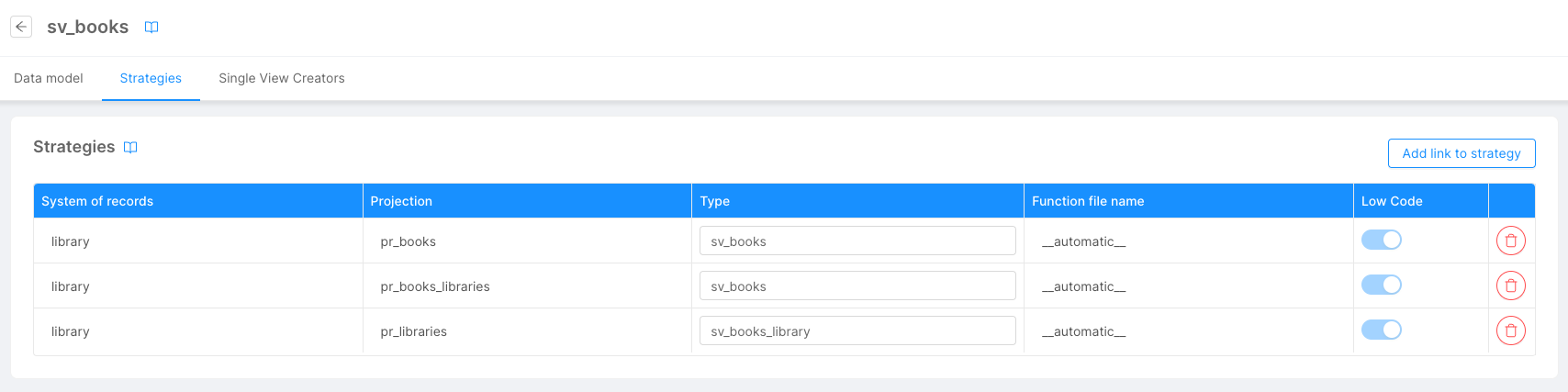Open documentation book icon beside sv_books title
Screen dimensions: 1568x392
[x=151, y=28]
